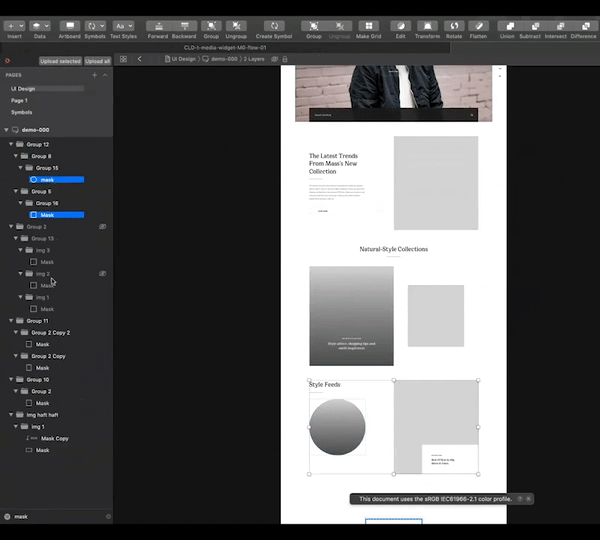Collapse Img haft haft group
Image resolution: width=600 pixels, height=540 pixels.
(x=11, y=414)
